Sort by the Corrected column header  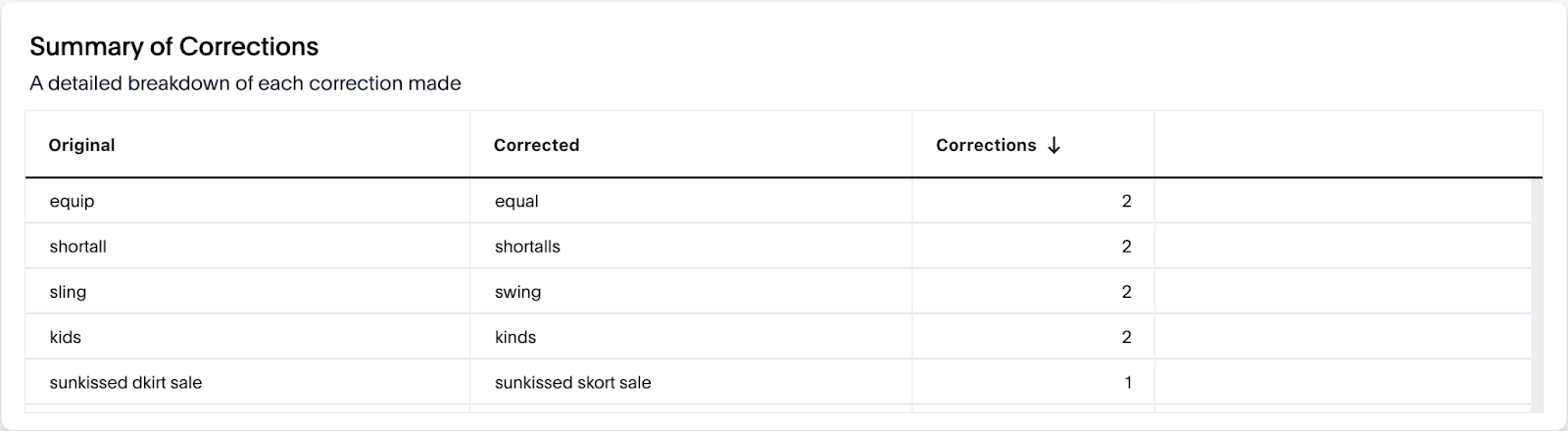click(x=536, y=145)
